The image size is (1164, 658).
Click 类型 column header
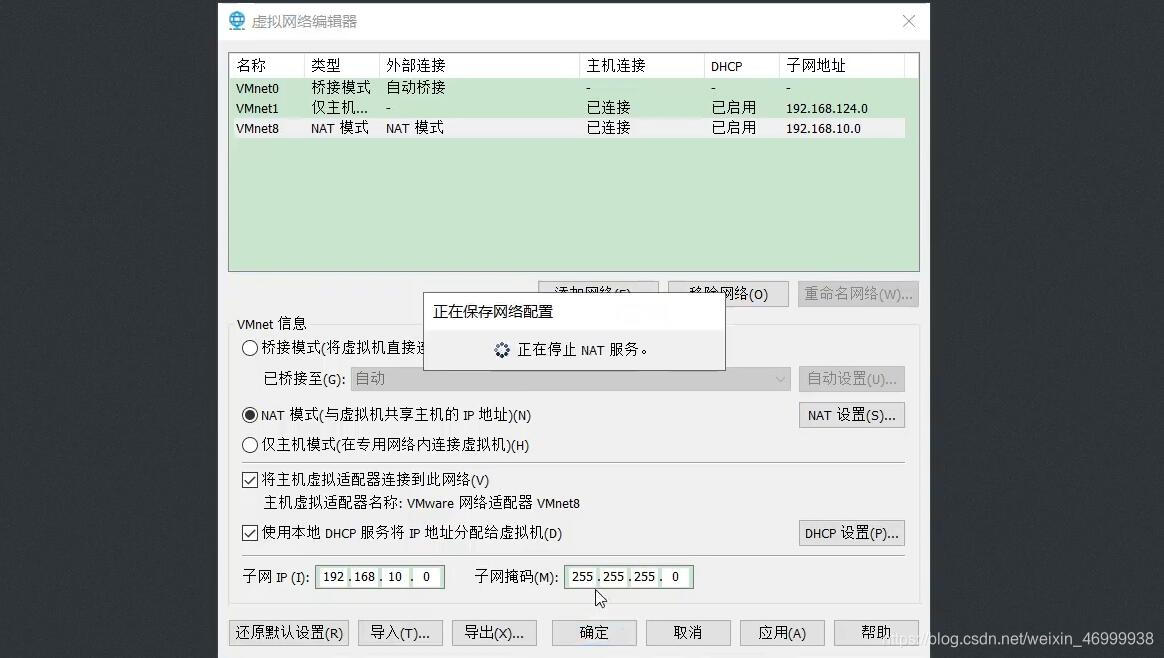(341, 65)
